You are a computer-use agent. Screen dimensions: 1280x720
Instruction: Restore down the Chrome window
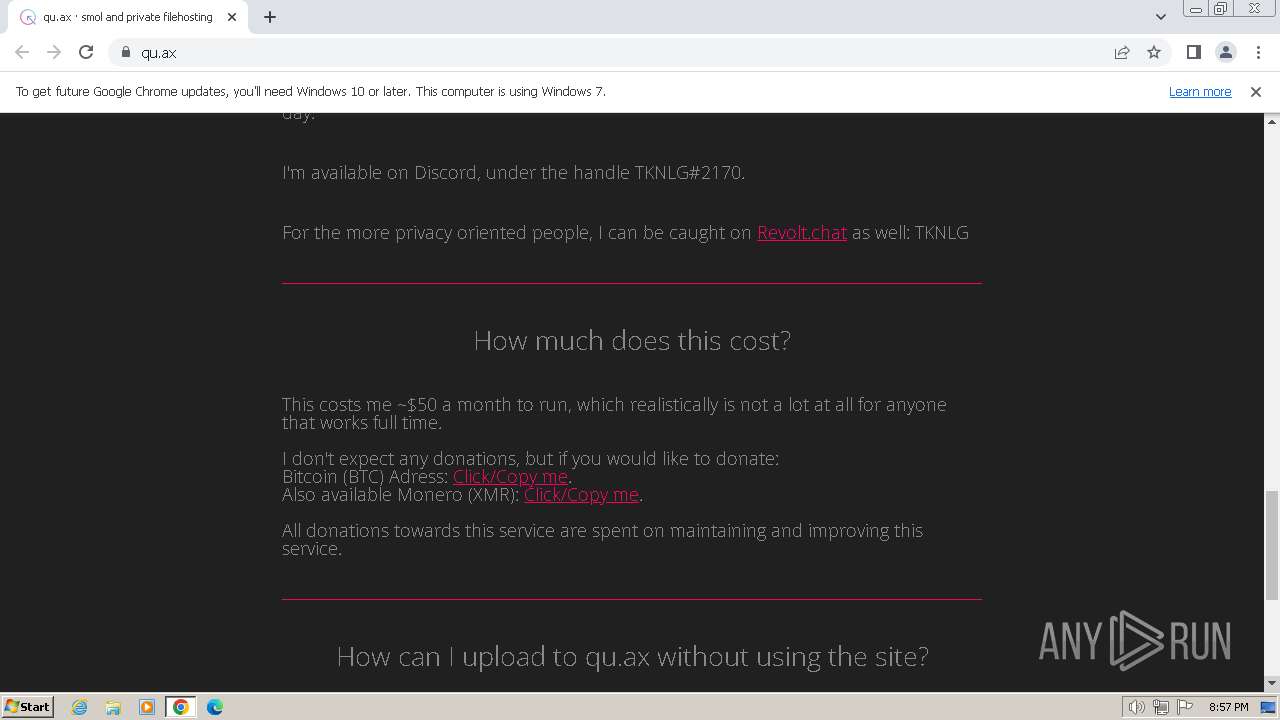point(1221,9)
